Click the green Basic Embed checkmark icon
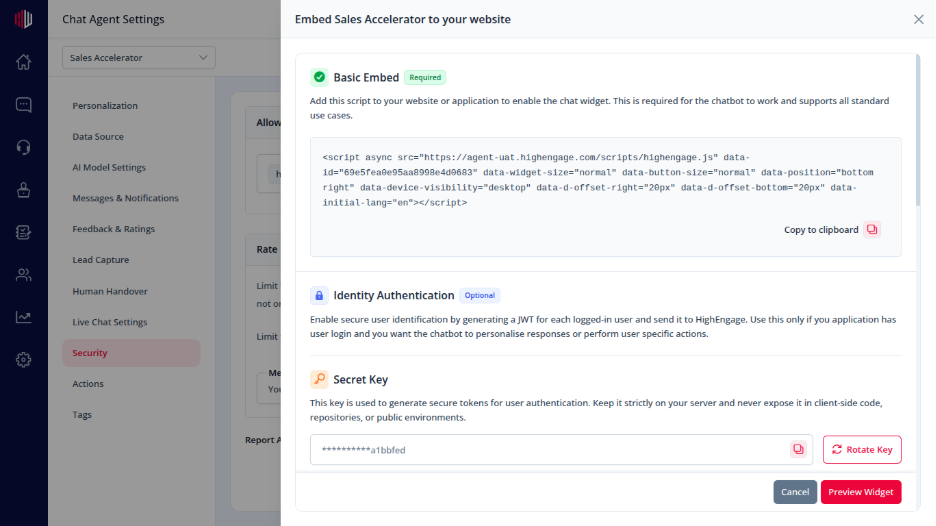 pyautogui.click(x=319, y=77)
